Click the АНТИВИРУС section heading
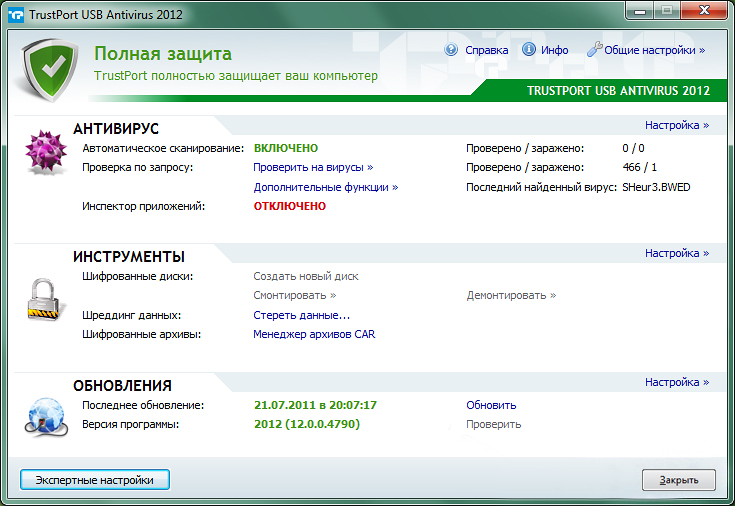735x506 pixels. [x=116, y=128]
